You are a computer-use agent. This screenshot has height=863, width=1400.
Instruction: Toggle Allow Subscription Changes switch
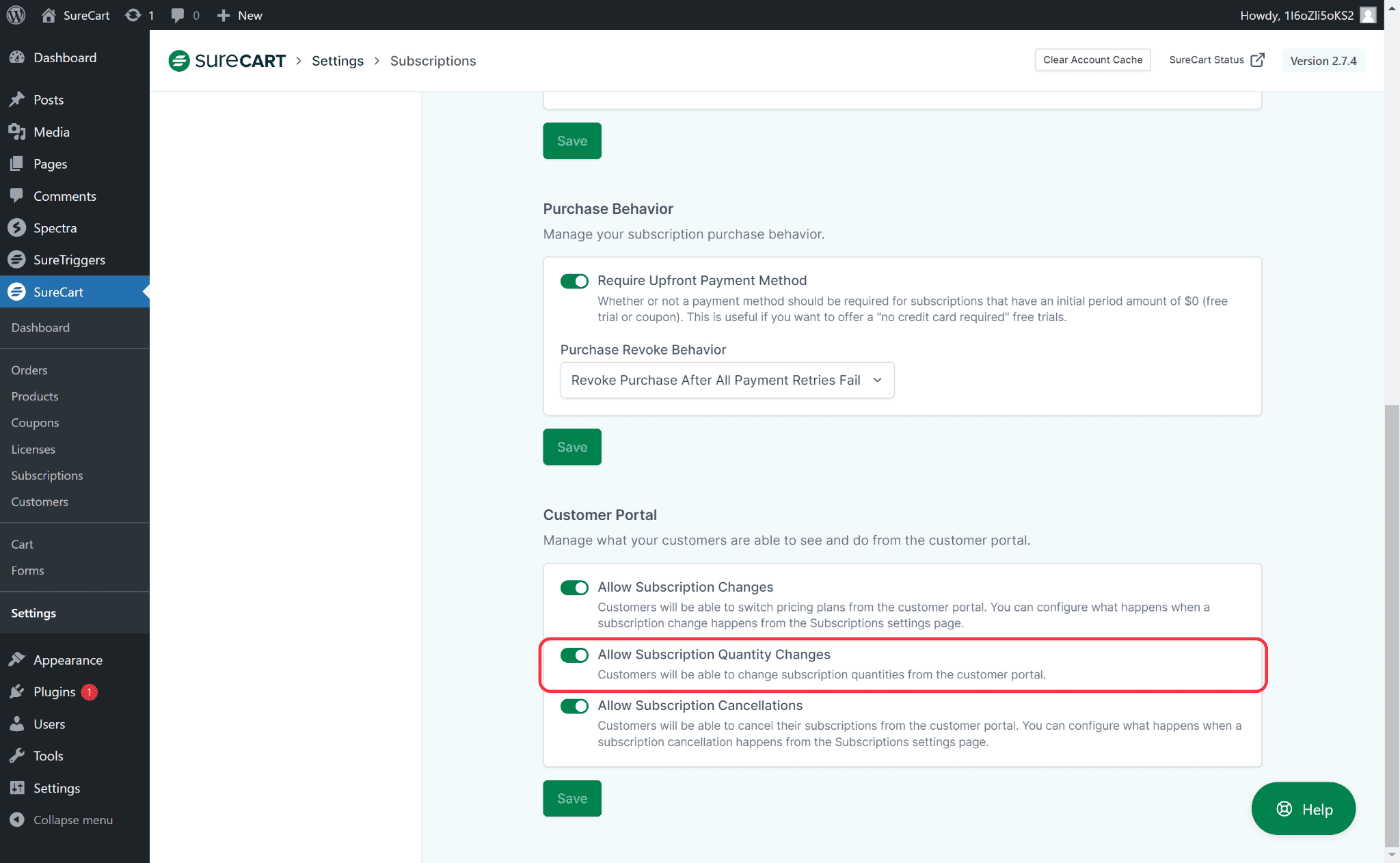574,588
